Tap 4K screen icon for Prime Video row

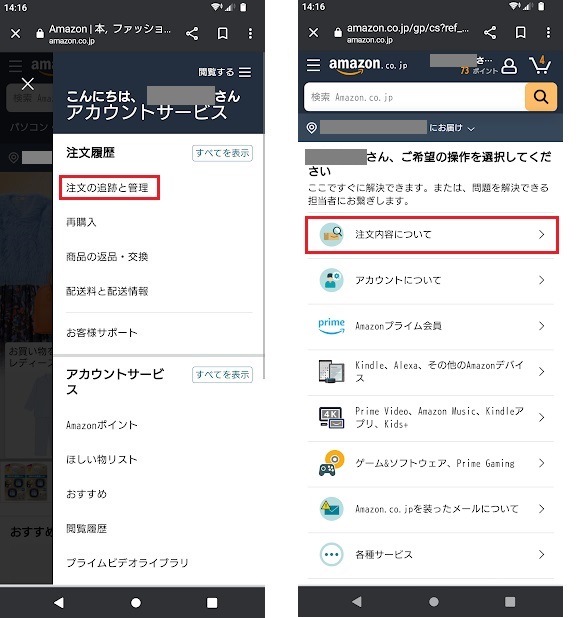tap(331, 417)
